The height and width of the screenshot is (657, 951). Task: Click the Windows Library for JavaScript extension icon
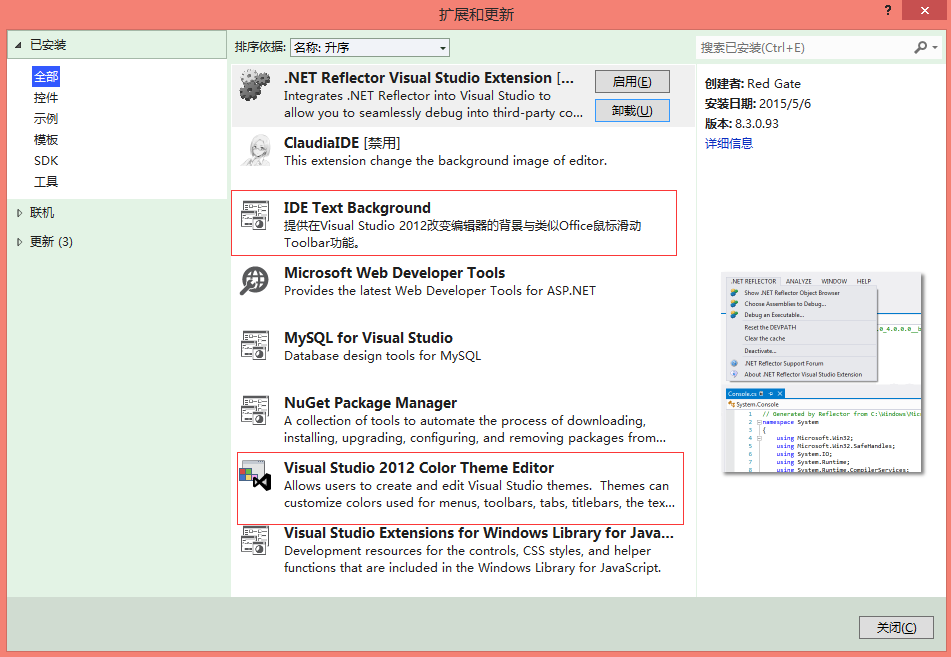pyautogui.click(x=255, y=540)
